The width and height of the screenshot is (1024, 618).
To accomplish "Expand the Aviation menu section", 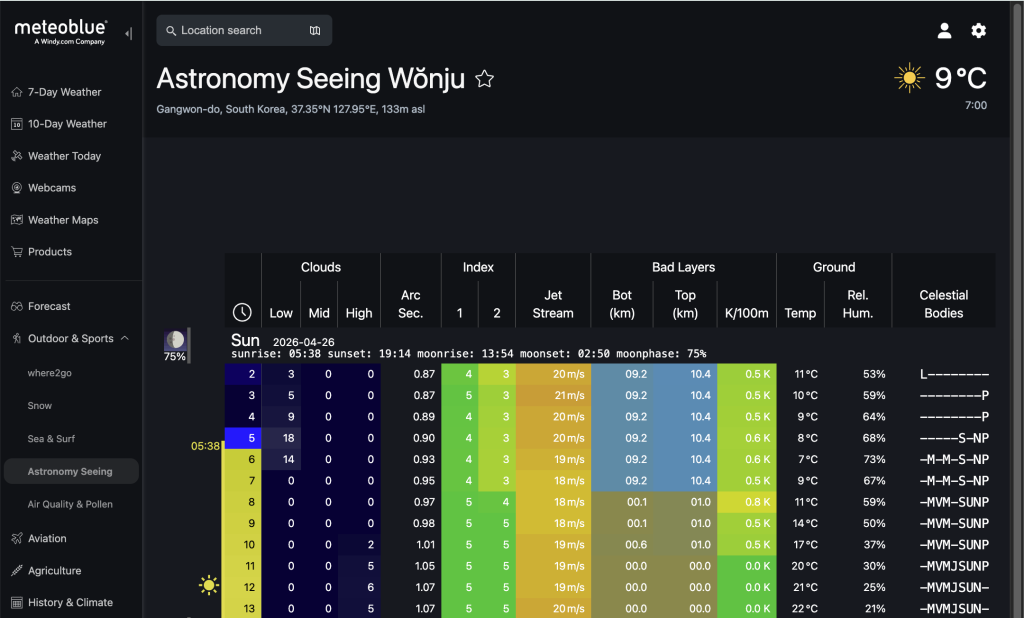I will pyautogui.click(x=47, y=539).
